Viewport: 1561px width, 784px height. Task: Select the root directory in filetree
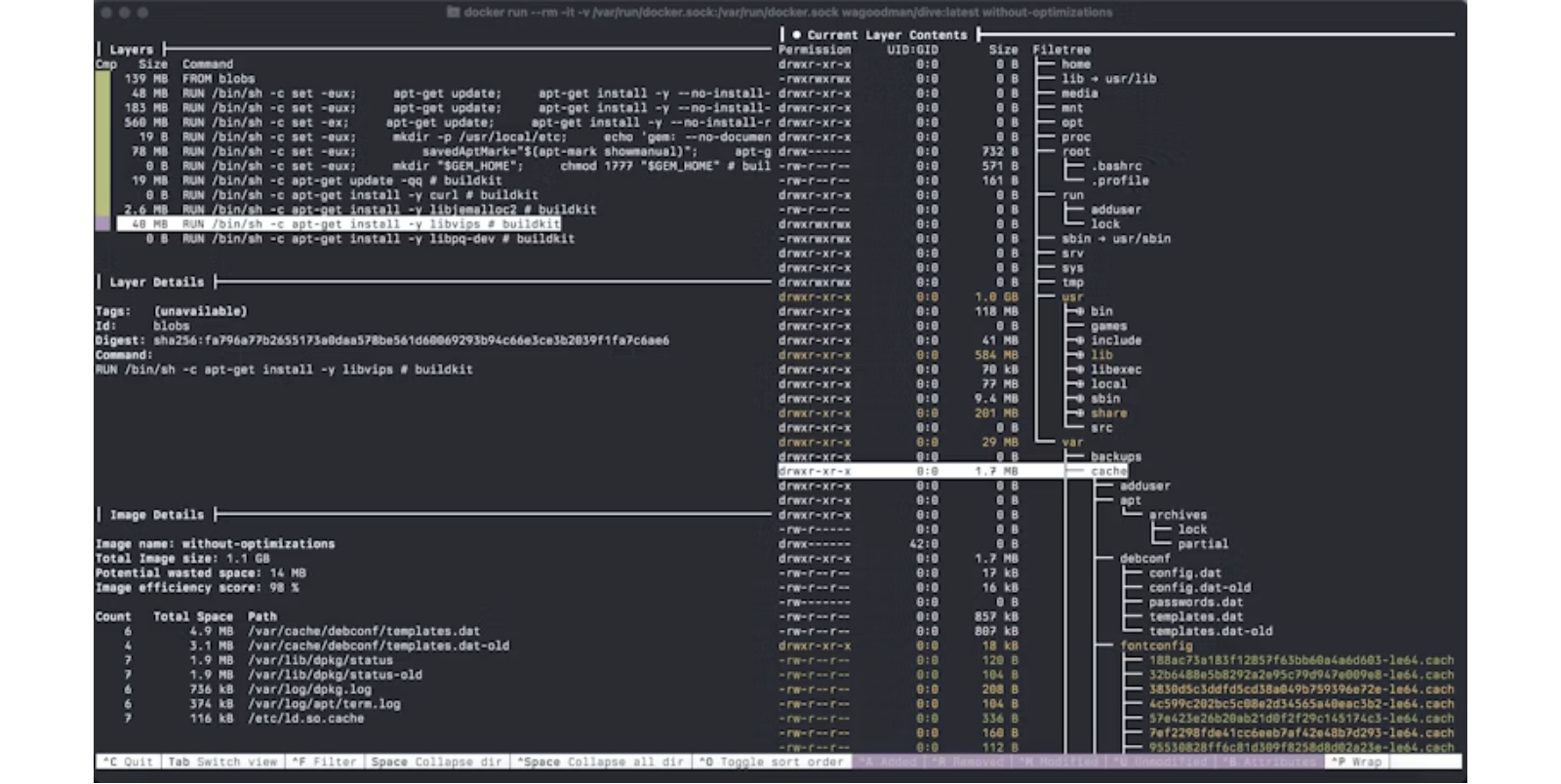point(1076,152)
